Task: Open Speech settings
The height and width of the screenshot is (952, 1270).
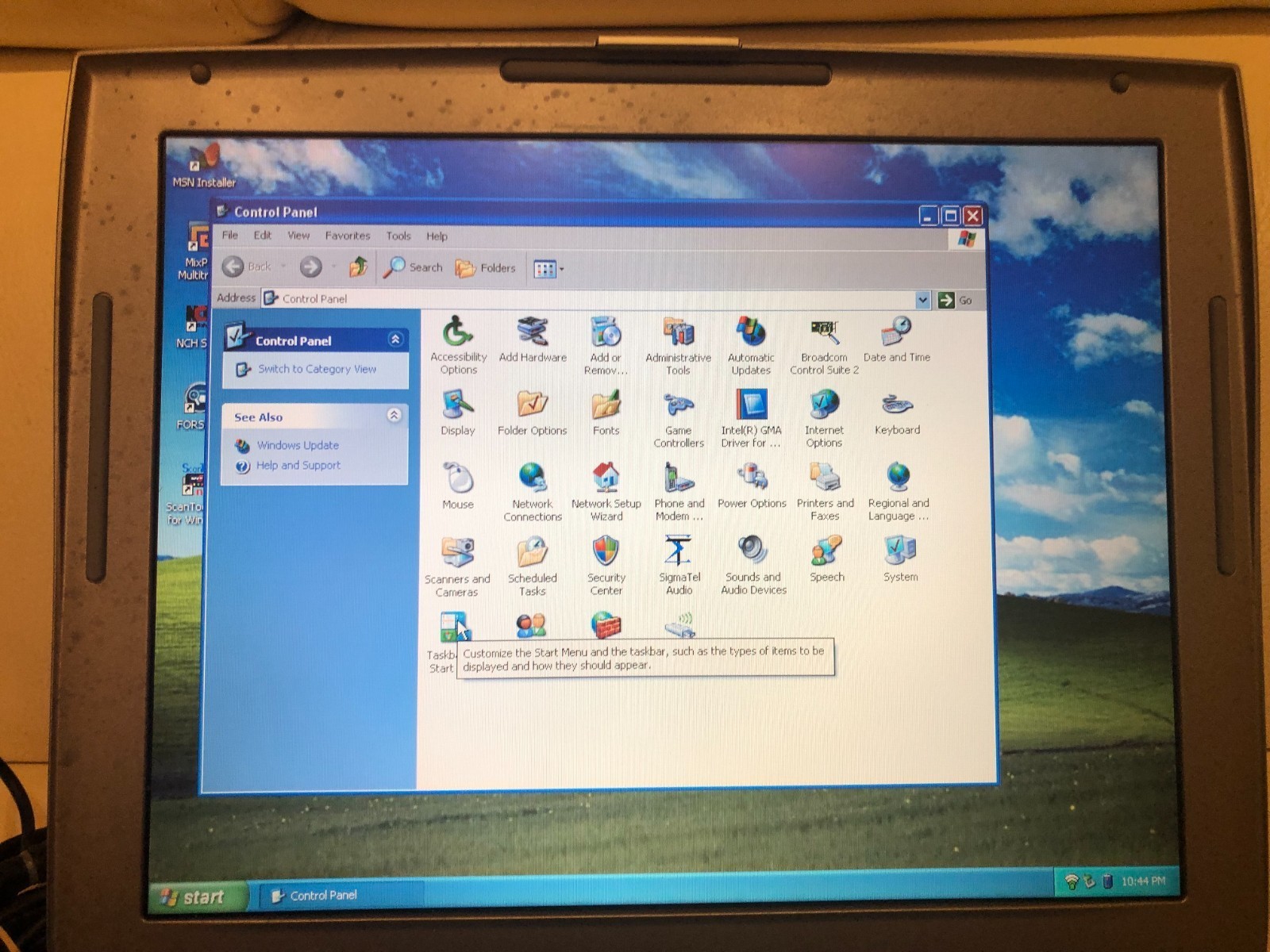Action: click(826, 559)
